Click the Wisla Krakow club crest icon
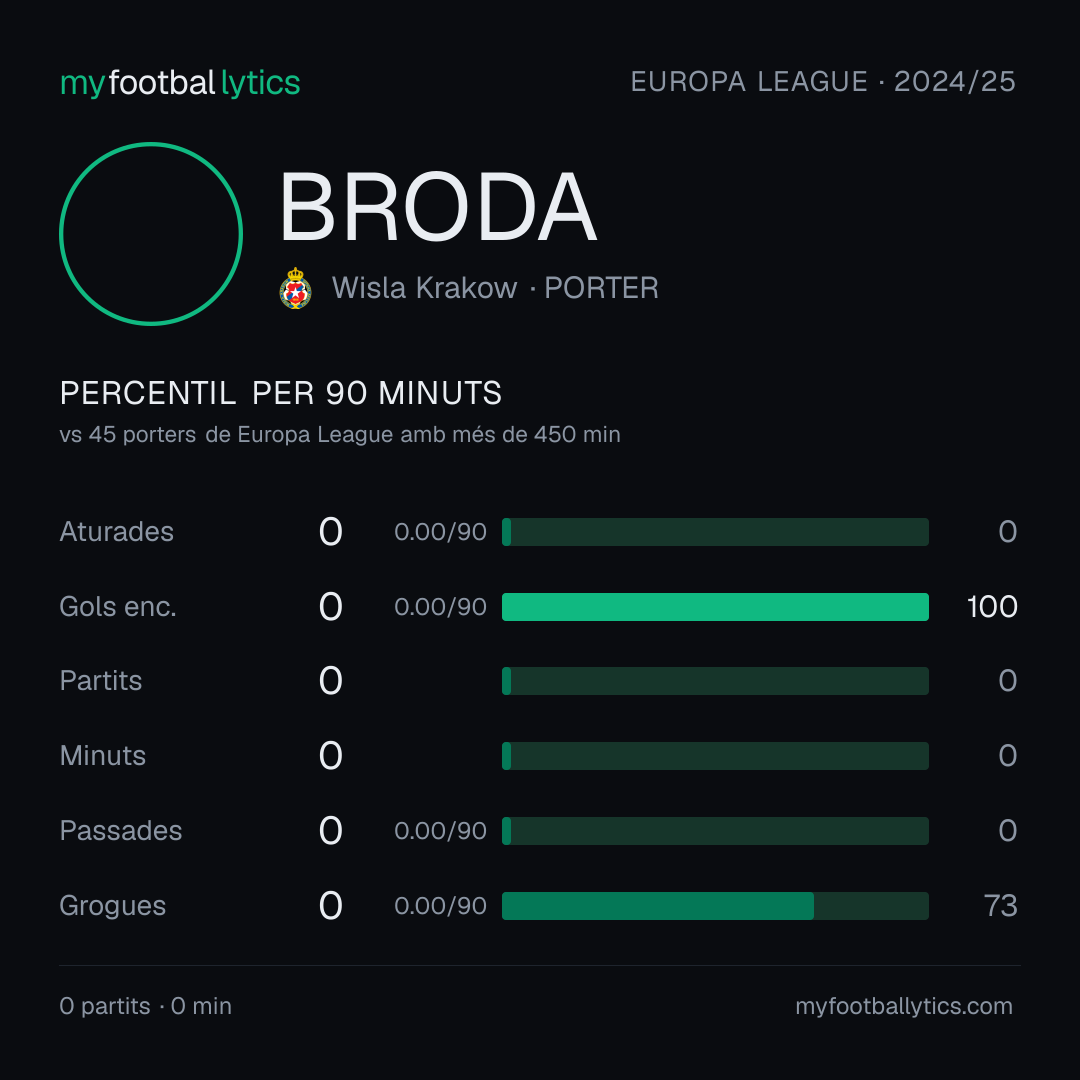The height and width of the screenshot is (1080, 1080). (295, 288)
